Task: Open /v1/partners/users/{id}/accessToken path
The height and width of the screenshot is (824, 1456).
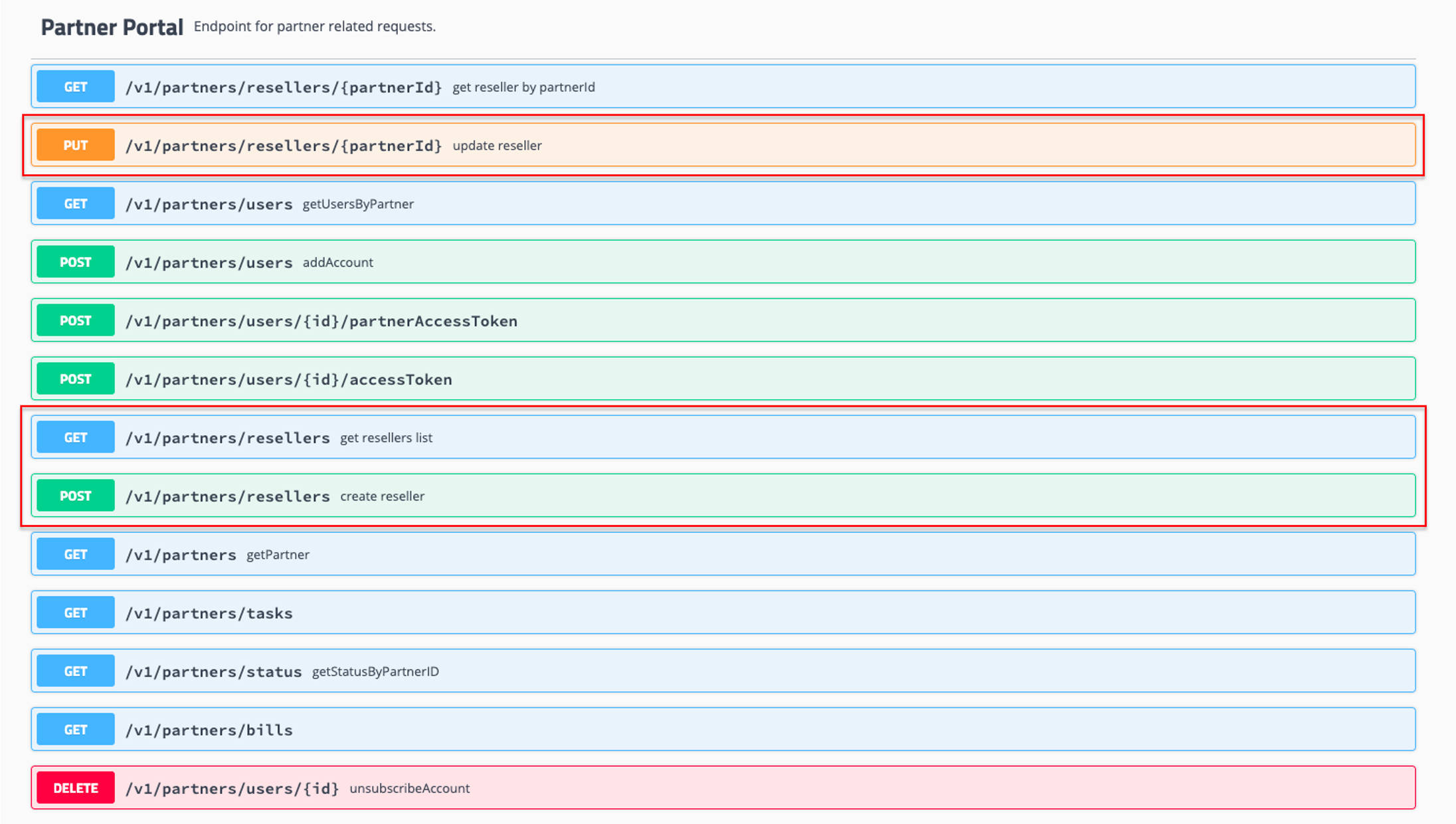Action: (x=289, y=379)
